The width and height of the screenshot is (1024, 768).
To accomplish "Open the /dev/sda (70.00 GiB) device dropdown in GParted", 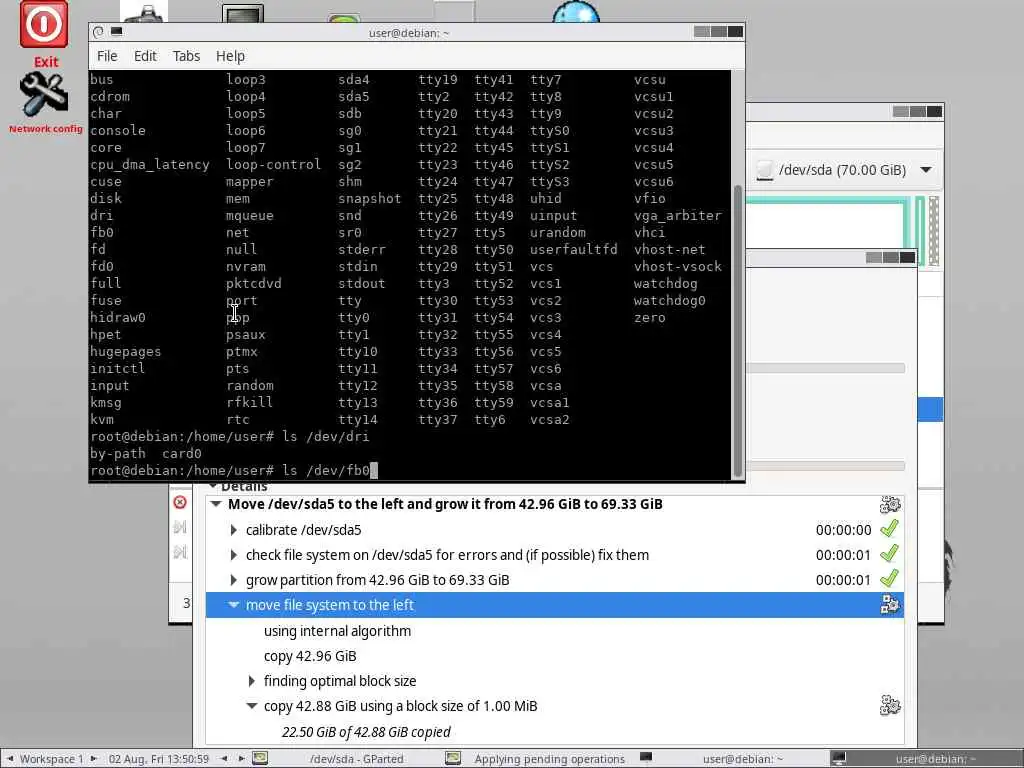I will click(844, 170).
